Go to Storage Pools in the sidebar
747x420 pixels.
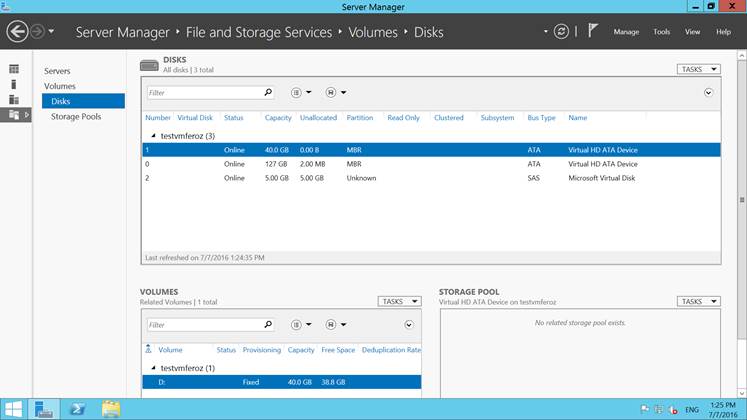pyautogui.click(x=76, y=117)
